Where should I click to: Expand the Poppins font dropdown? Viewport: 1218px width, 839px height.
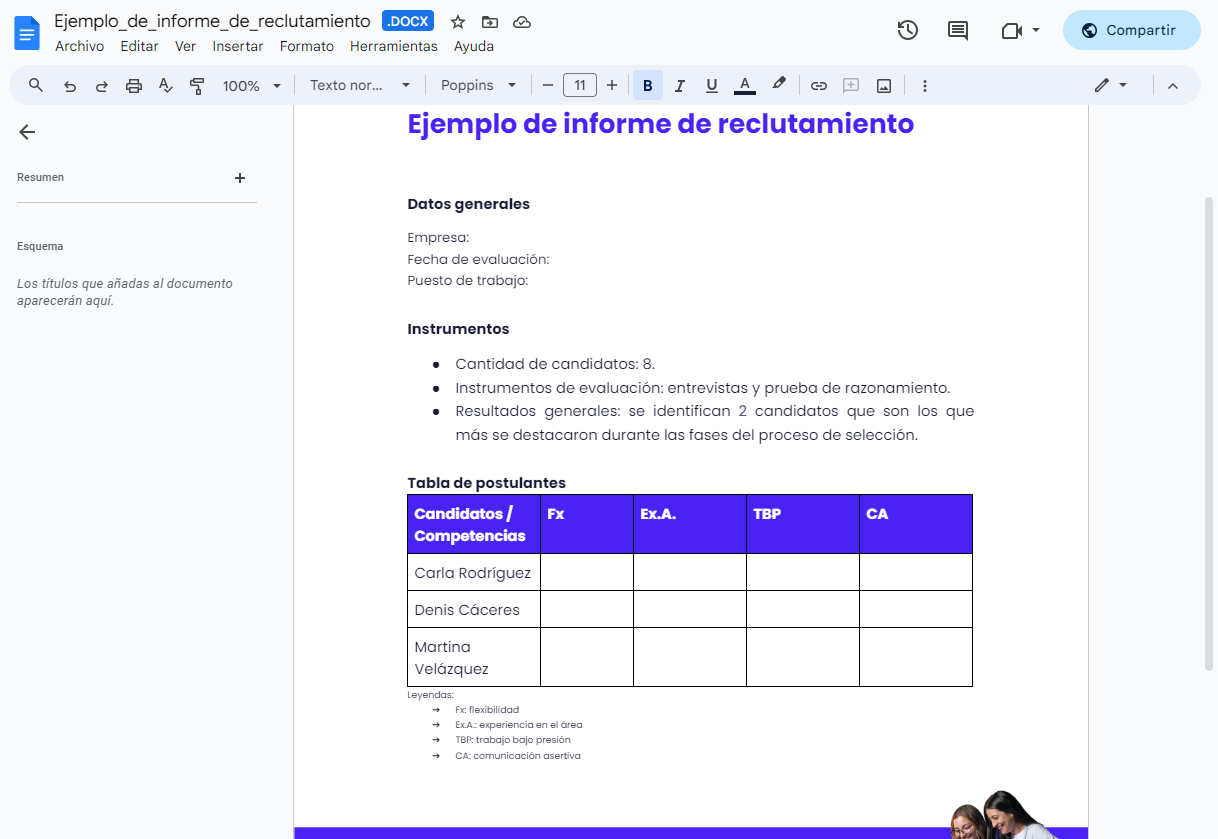click(479, 86)
